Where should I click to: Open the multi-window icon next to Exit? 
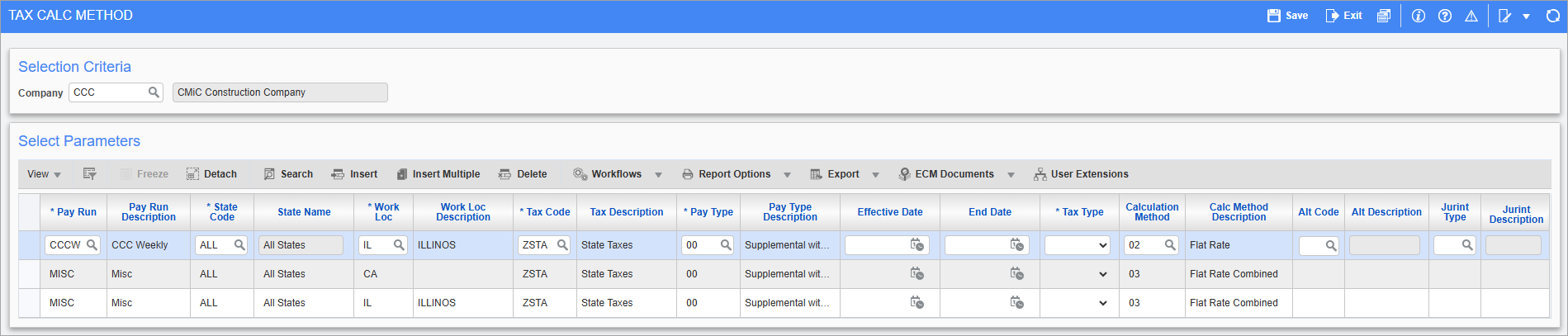[x=1384, y=16]
